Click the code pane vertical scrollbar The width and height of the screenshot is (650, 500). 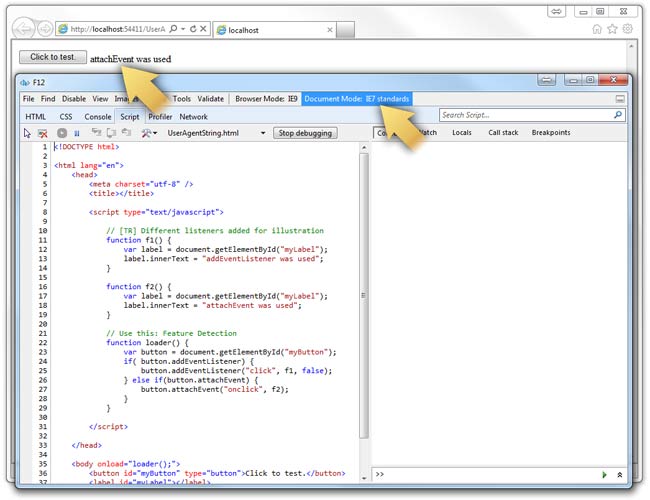[364, 295]
